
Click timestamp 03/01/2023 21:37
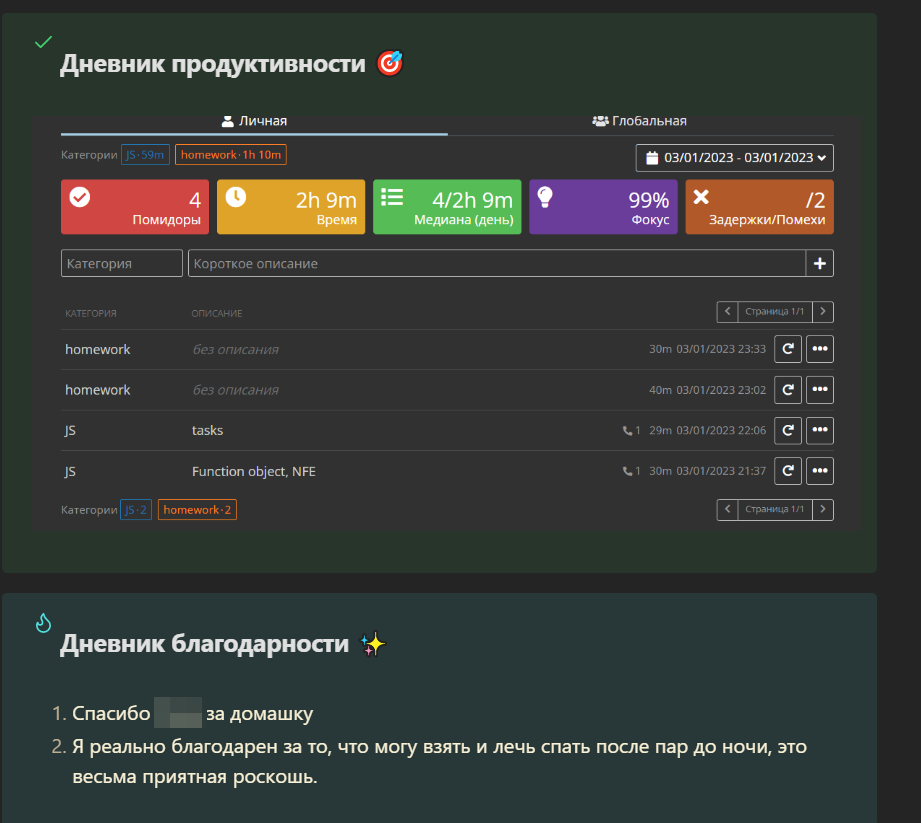click(x=721, y=471)
